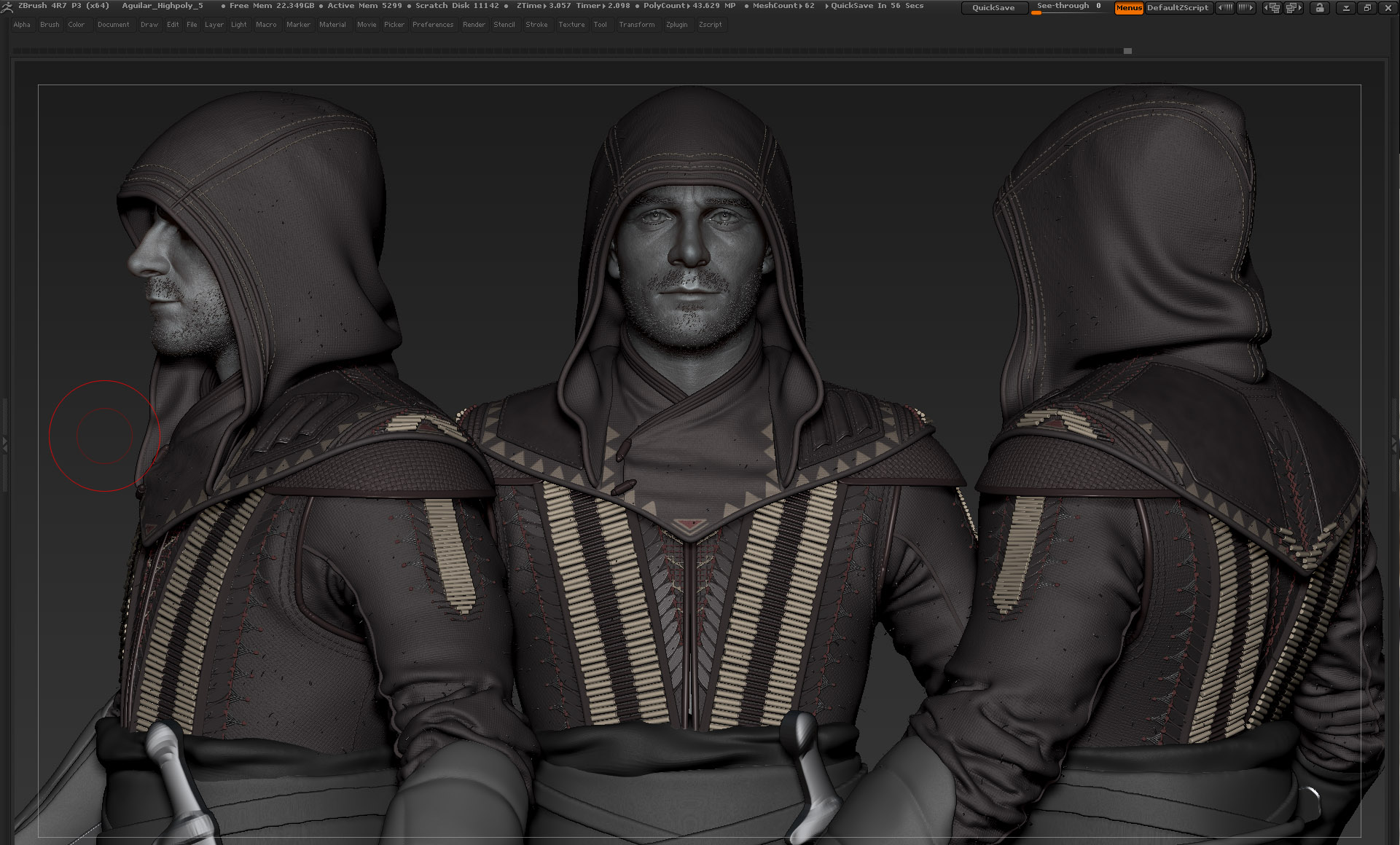Open the Texture menu

pyautogui.click(x=571, y=25)
